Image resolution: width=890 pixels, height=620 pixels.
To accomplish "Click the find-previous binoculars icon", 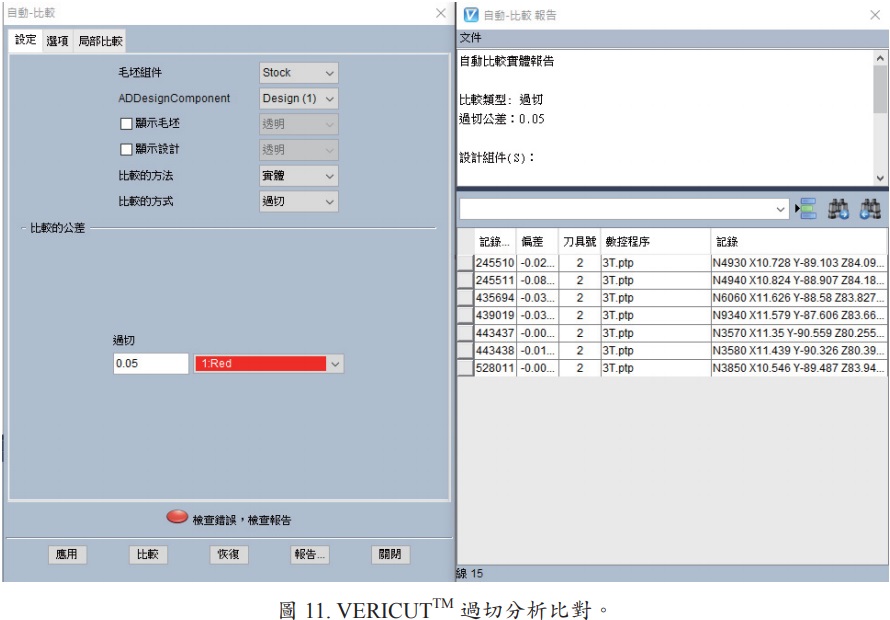I will pos(870,209).
